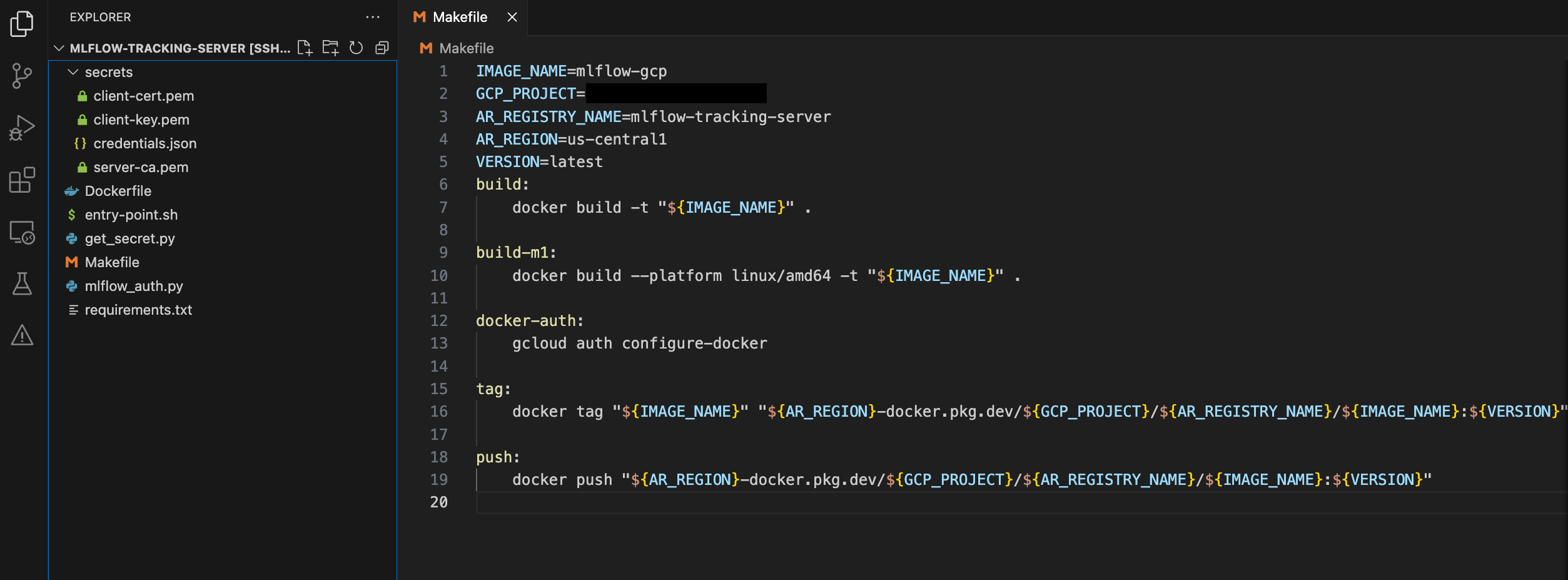Click the braces icon beside credentials.json
1568x580 pixels.
pyautogui.click(x=80, y=143)
